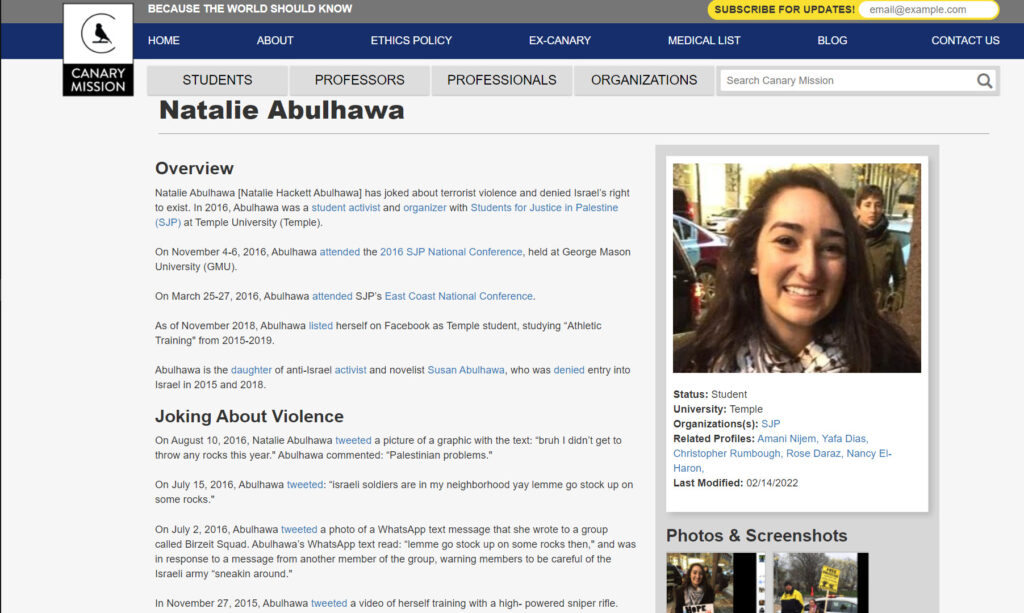The image size is (1024, 613).
Task: Focus the Search Canary Mission field
Action: click(848, 81)
